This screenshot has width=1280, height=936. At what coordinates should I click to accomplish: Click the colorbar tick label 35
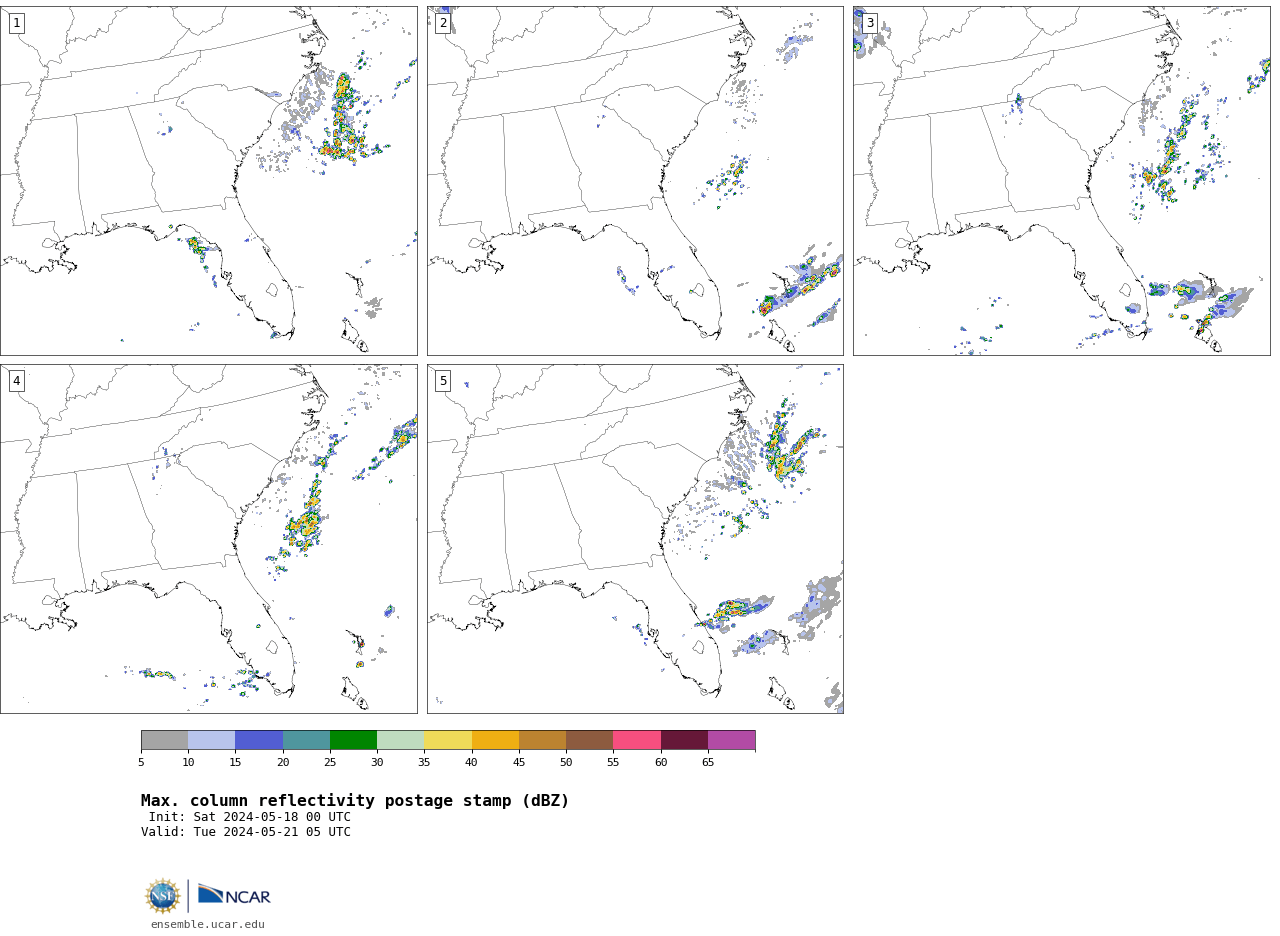coord(424,763)
